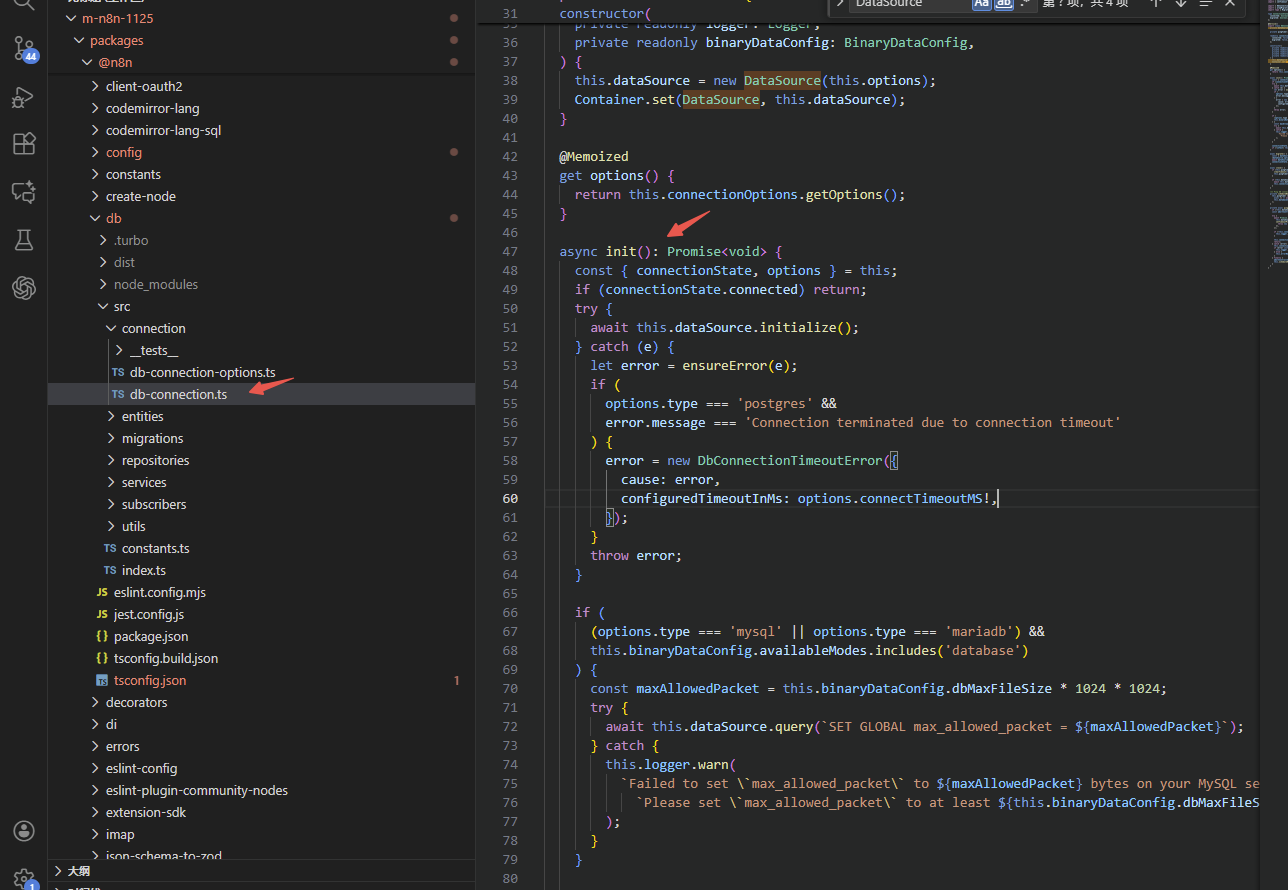Click 'init' method name on line 47
The width and height of the screenshot is (1288, 890).
tap(621, 251)
